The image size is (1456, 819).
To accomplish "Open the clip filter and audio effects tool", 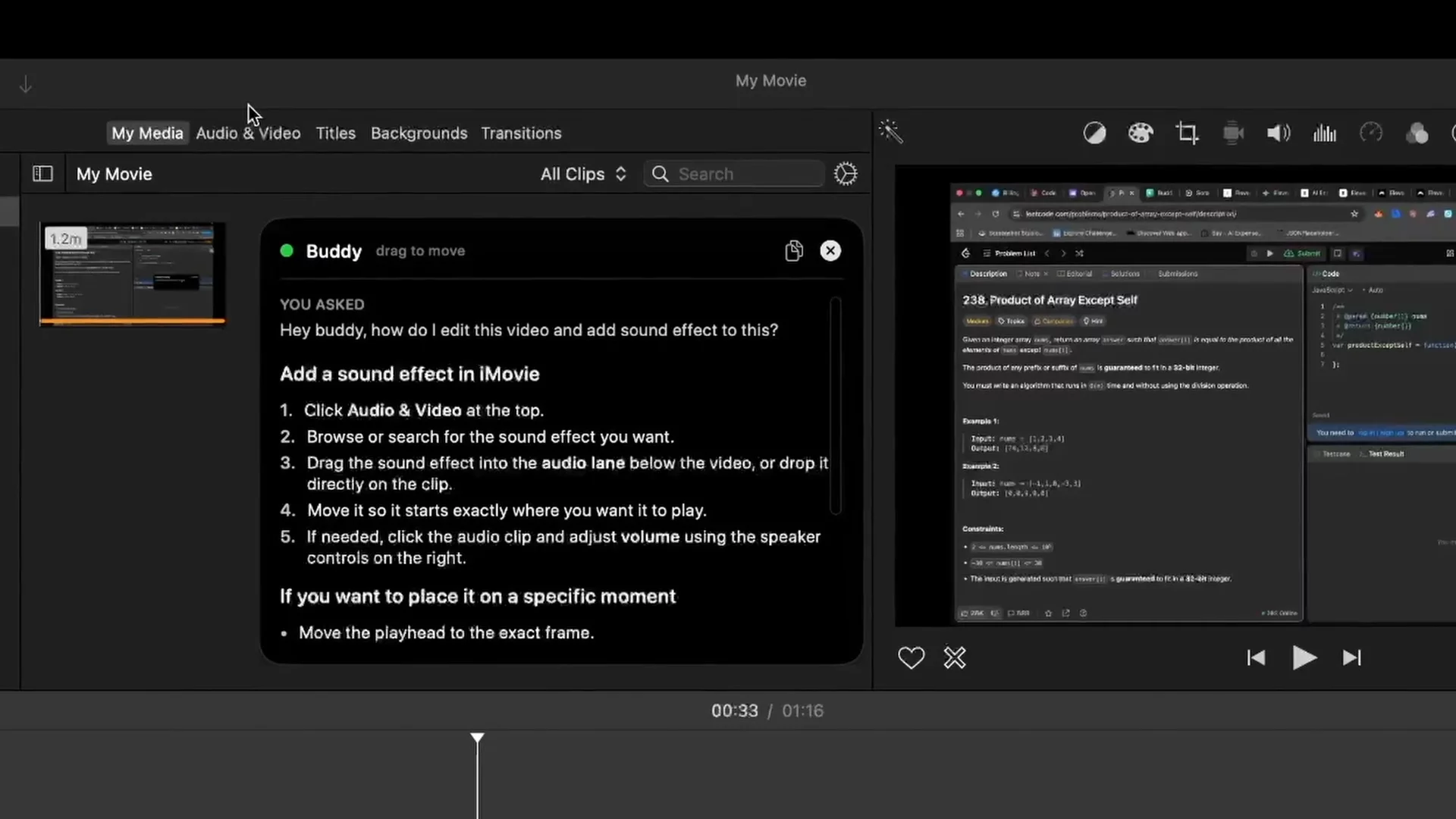I will coord(1417,133).
